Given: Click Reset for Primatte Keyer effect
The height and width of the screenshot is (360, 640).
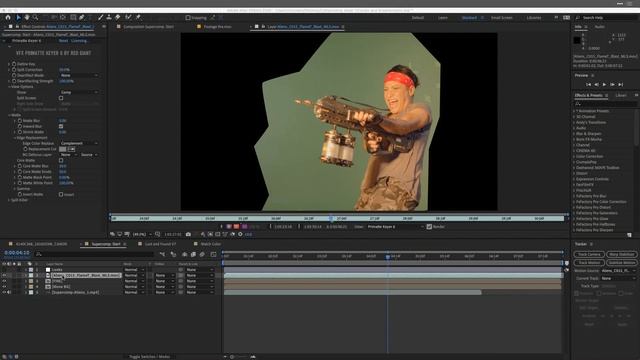Looking at the screenshot, I should coord(63,41).
